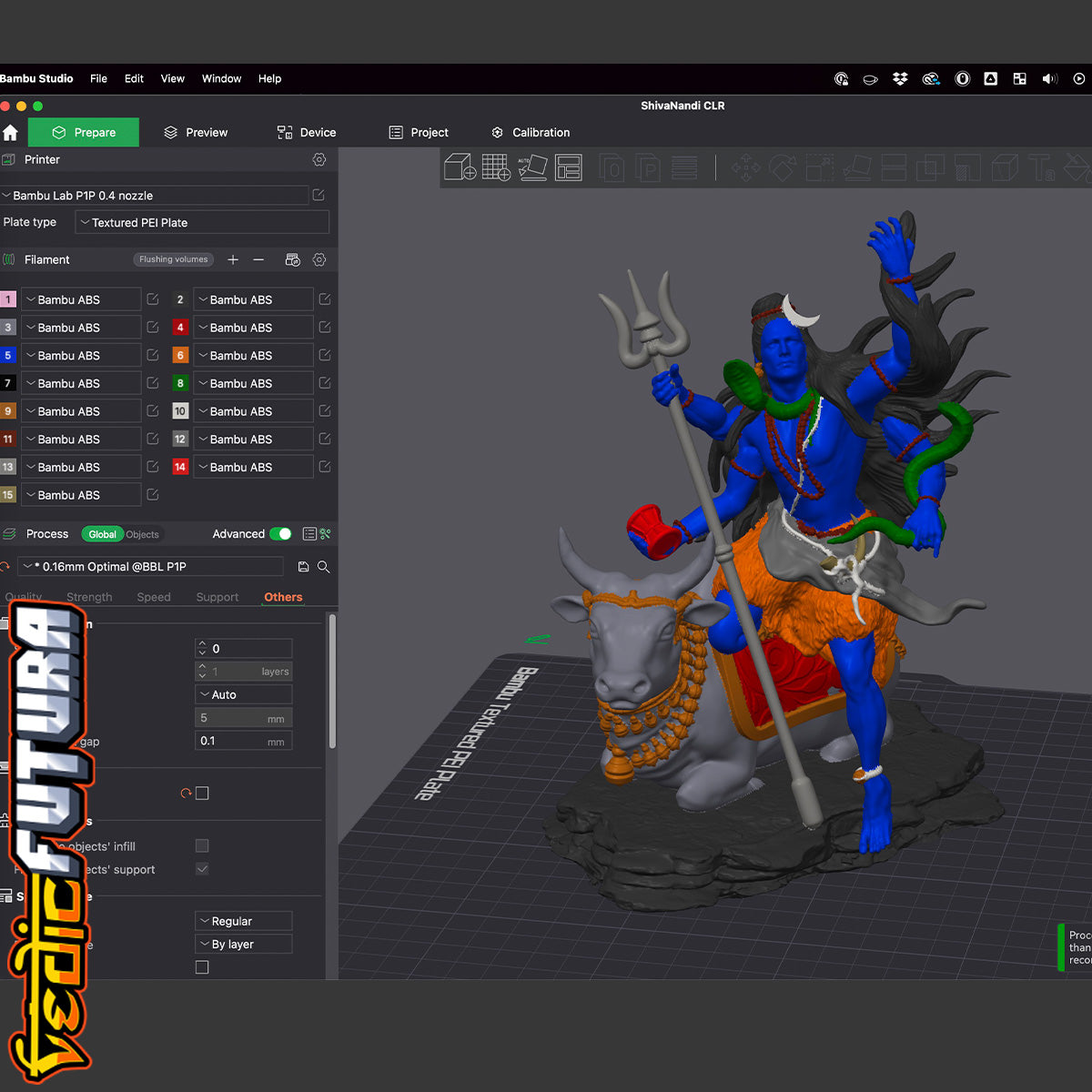
Task: Click the Arrange all objects icon
Action: tap(569, 167)
